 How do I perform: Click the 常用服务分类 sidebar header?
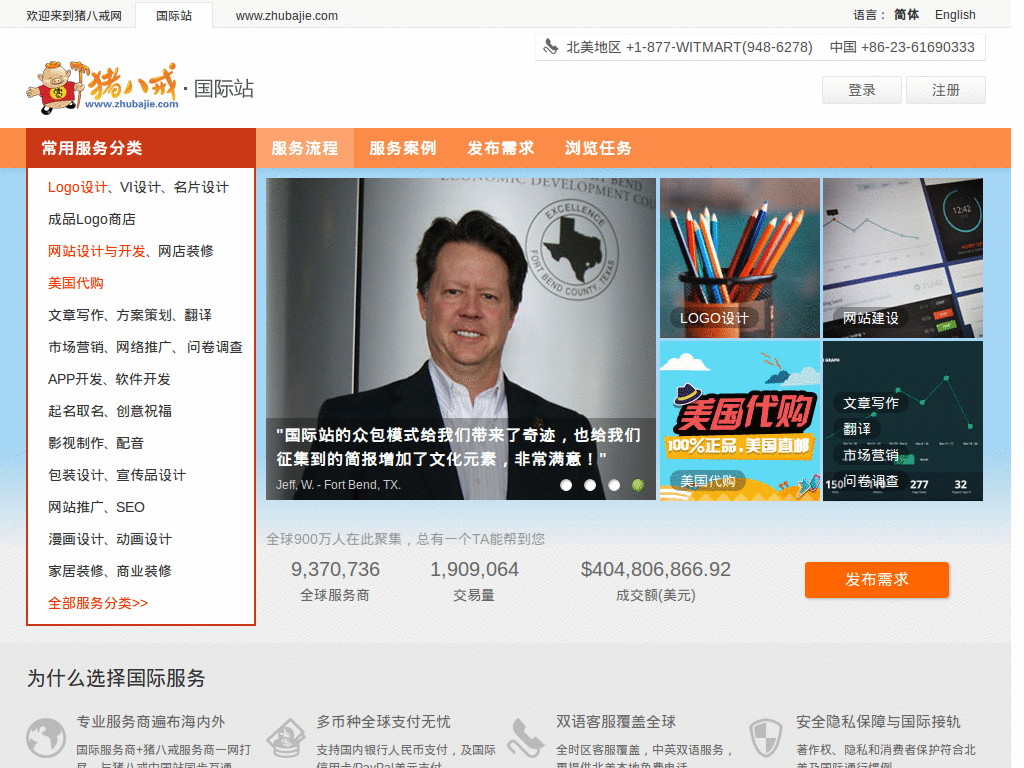point(140,148)
